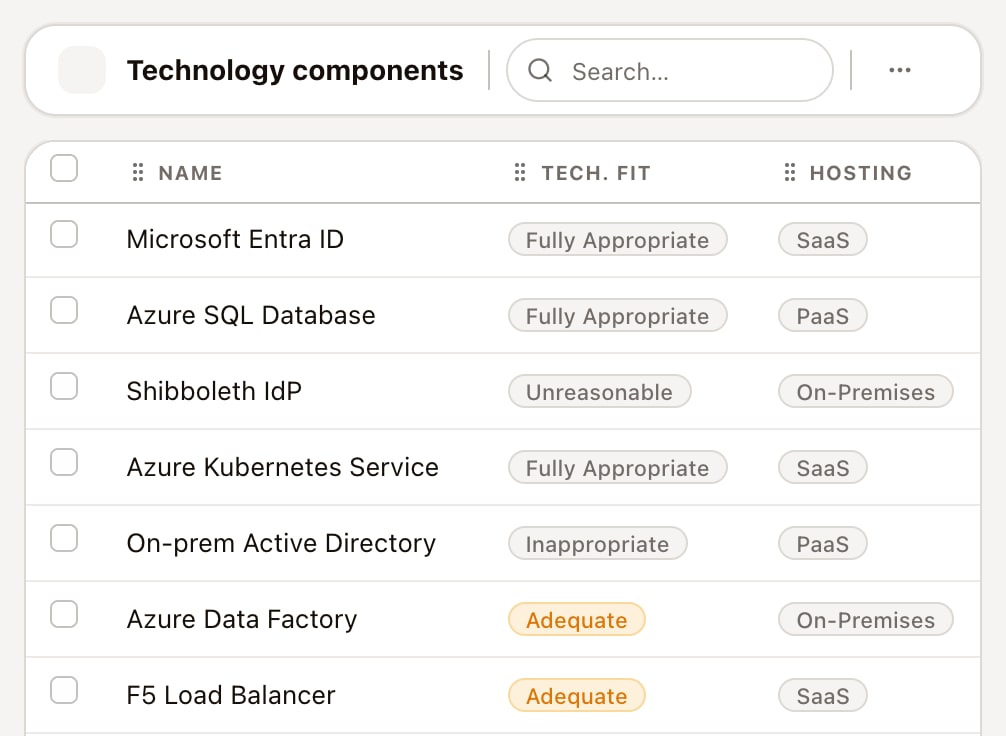Sort by the HOSTING column header
The width and height of the screenshot is (1006, 736).
pyautogui.click(x=860, y=173)
